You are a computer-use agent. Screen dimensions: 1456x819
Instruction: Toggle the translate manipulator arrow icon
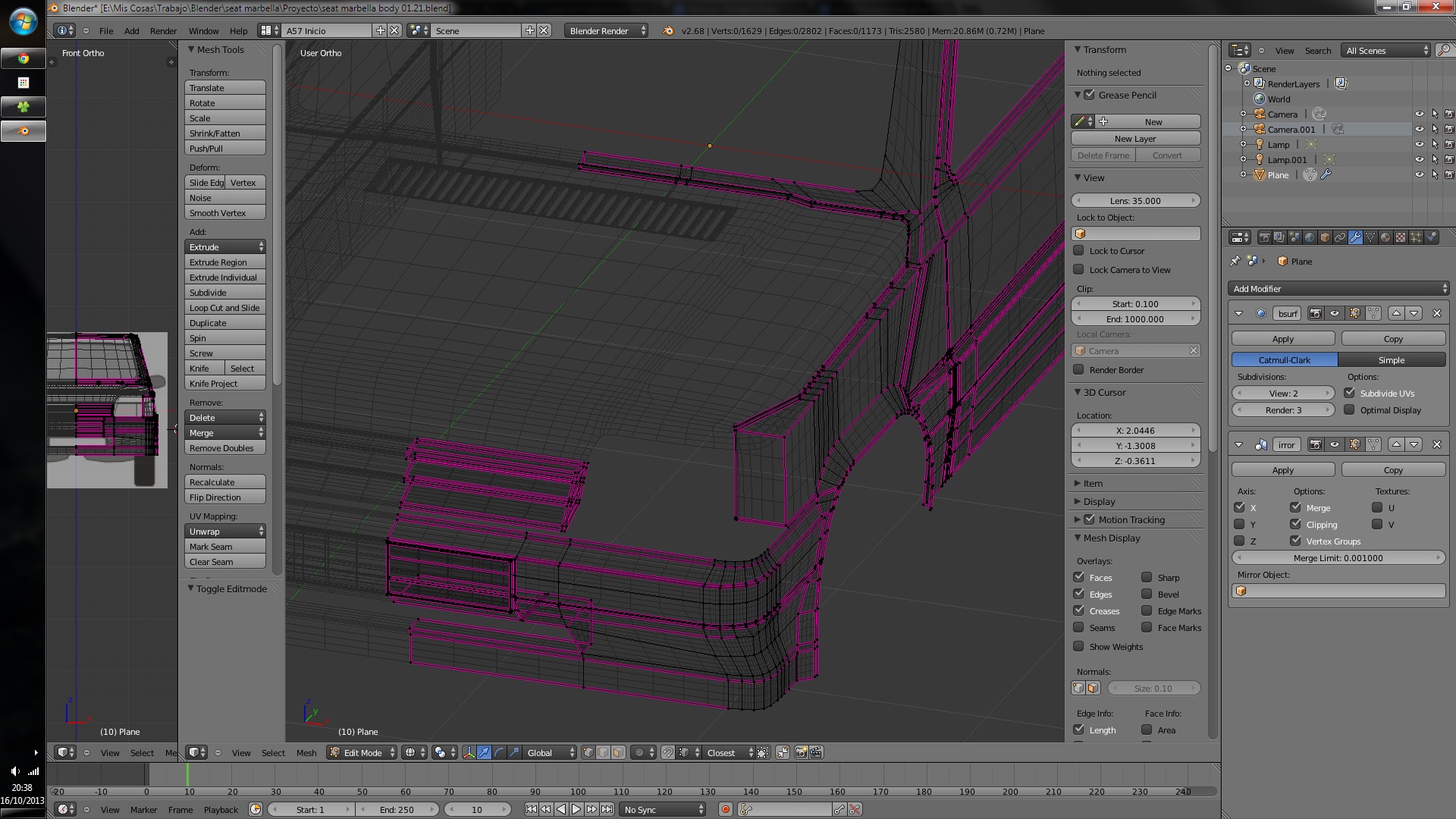tap(484, 753)
